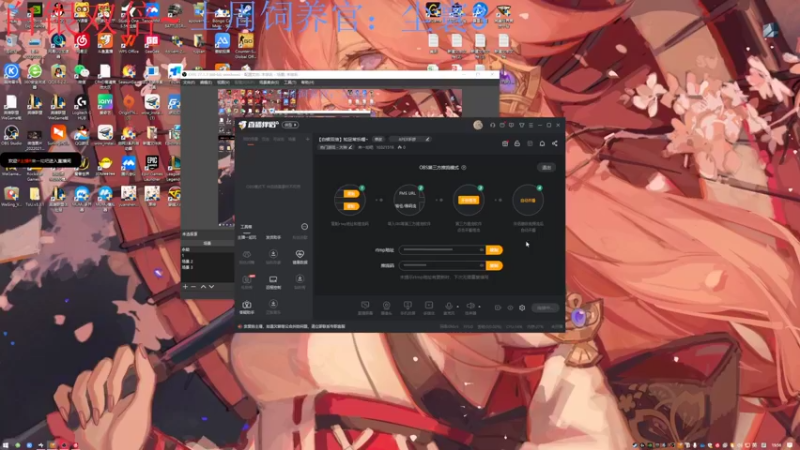Click rtmp address input field
The height and width of the screenshot is (450, 800).
point(442,250)
